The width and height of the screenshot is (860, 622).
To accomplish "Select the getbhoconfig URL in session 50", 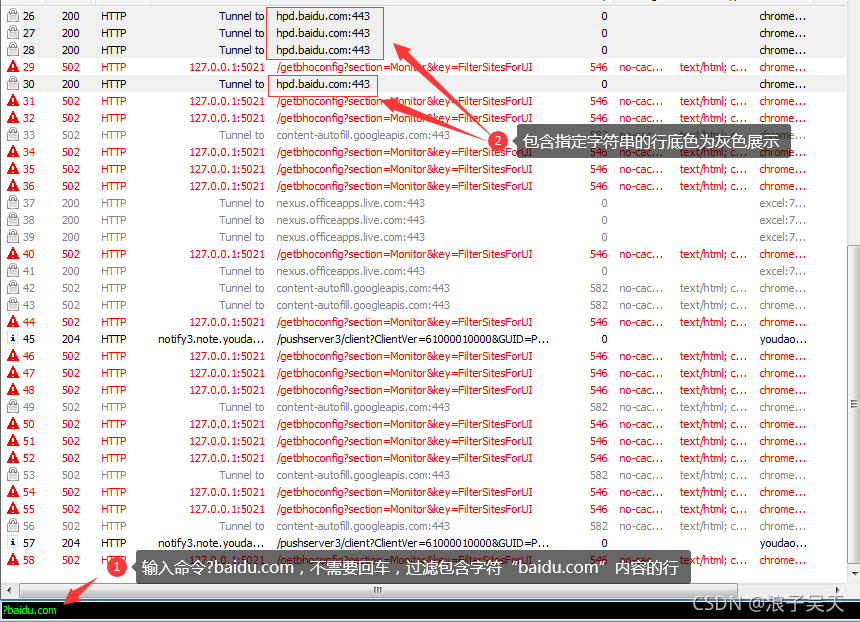I will point(404,424).
